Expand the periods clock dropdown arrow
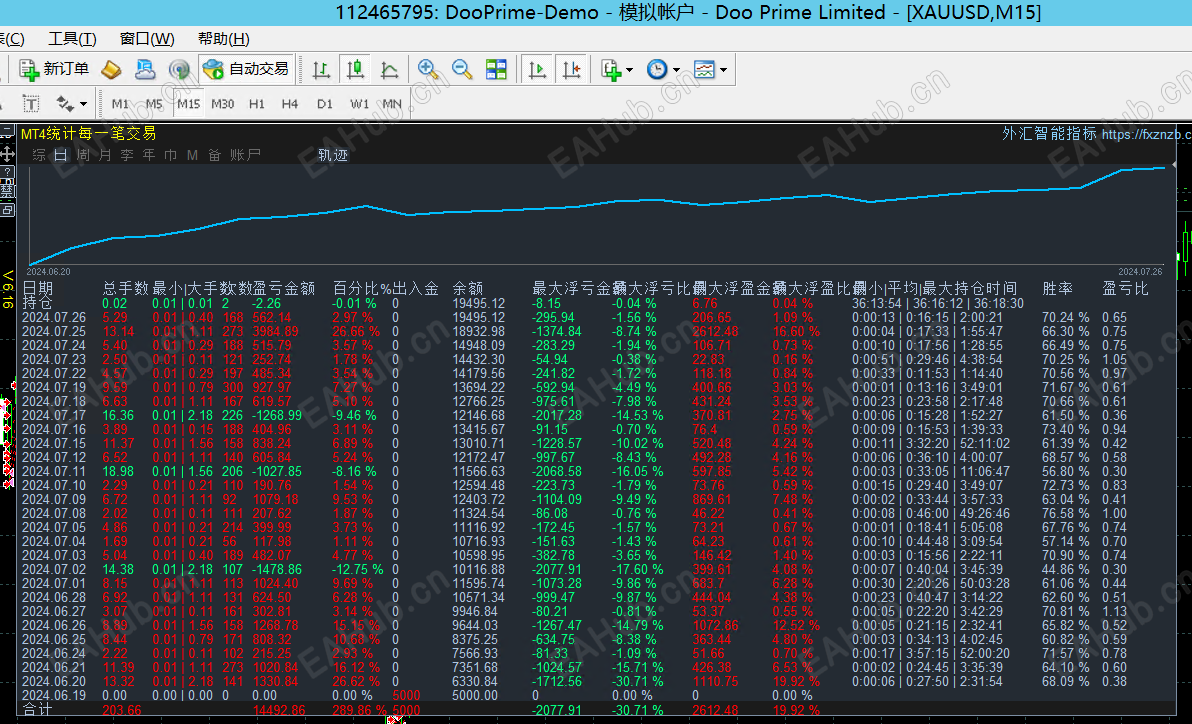 676,70
